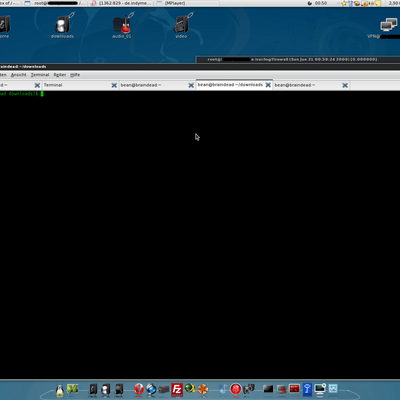Switch to the de.indyme taskbar window
This screenshot has width=400, height=400.
click(121, 3)
